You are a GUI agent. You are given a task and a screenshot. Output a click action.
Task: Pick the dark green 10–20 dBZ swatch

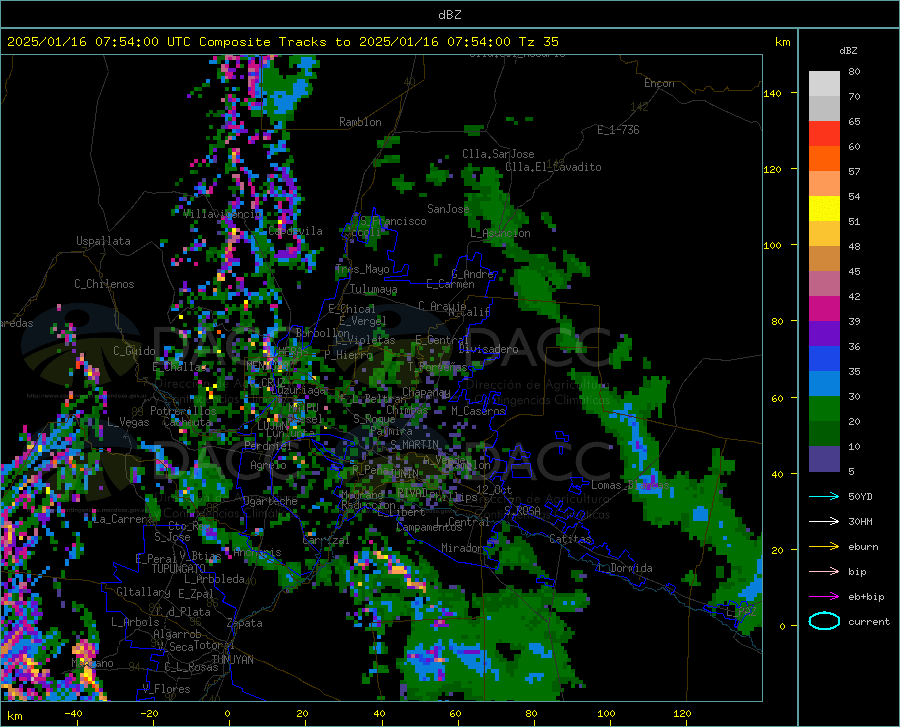[824, 433]
